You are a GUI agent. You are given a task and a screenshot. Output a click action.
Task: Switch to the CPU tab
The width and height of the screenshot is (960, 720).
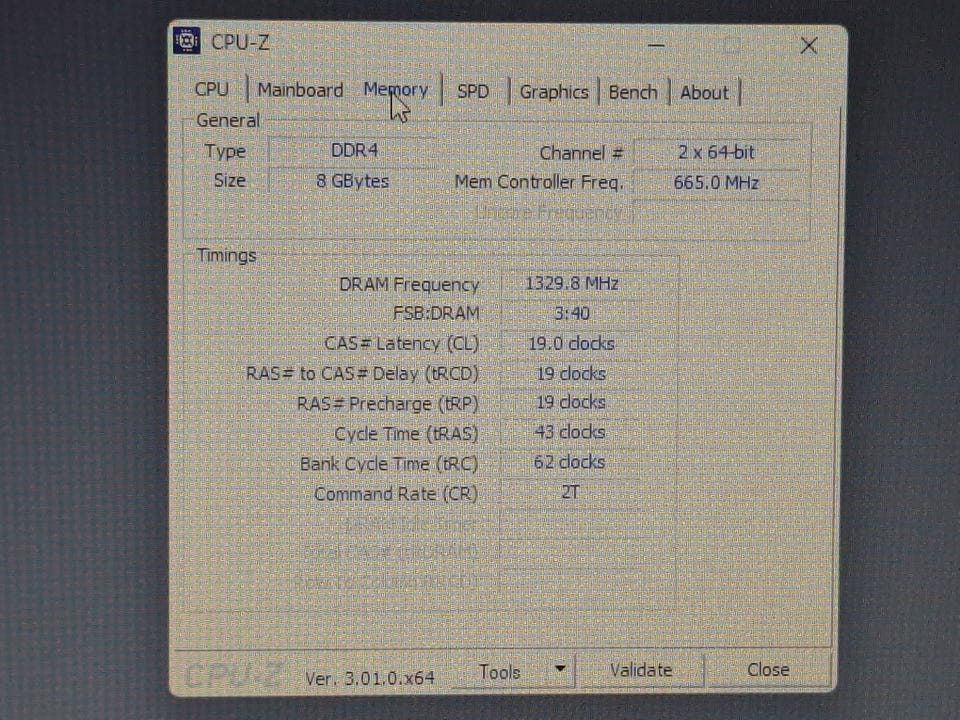[x=212, y=89]
